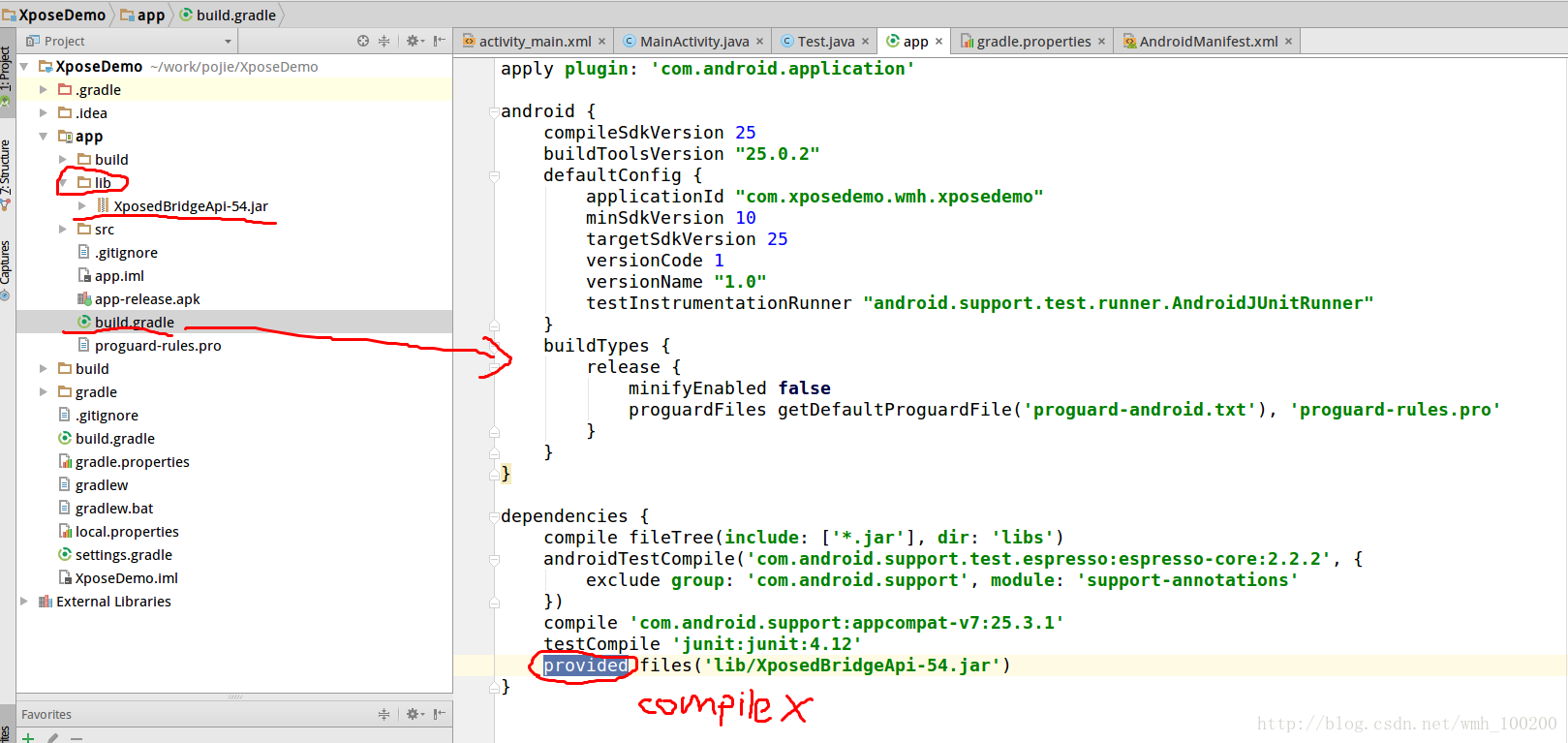This screenshot has height=743, width=1568.
Task: Hide the Favorites tool window
Action: pos(440,714)
